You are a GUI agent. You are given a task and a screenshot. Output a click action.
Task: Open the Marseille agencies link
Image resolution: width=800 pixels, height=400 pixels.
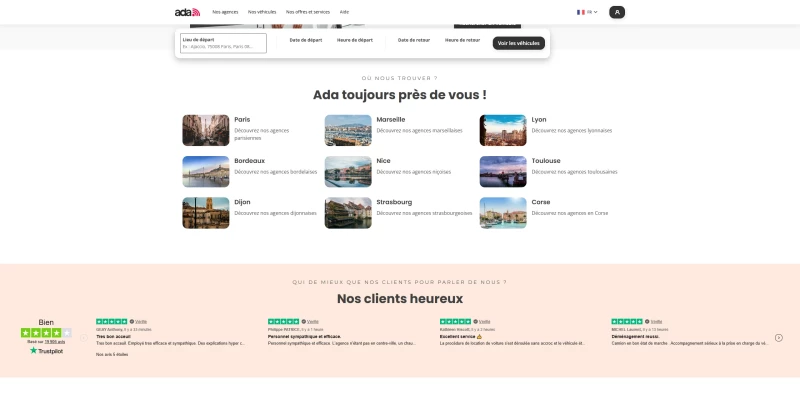coord(391,119)
